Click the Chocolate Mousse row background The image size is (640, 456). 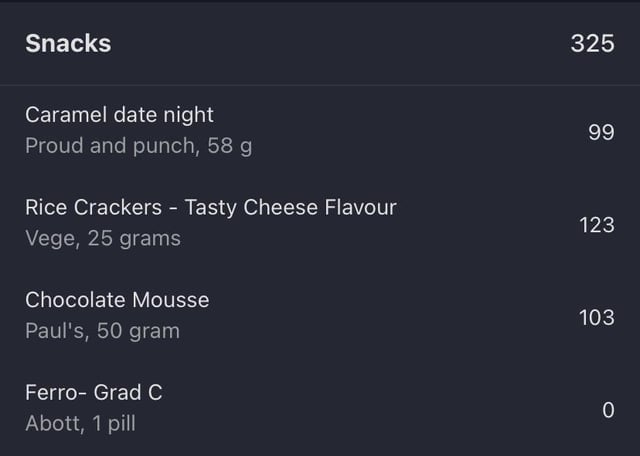(x=320, y=316)
